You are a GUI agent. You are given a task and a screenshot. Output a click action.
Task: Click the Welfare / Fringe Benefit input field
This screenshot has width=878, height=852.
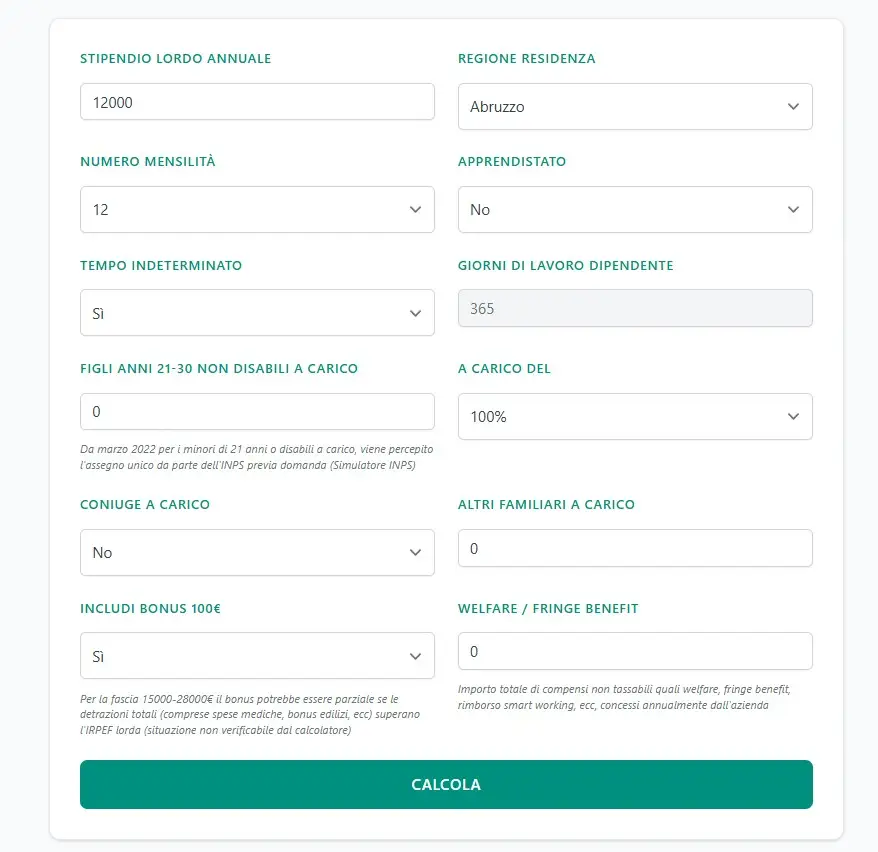(x=634, y=651)
